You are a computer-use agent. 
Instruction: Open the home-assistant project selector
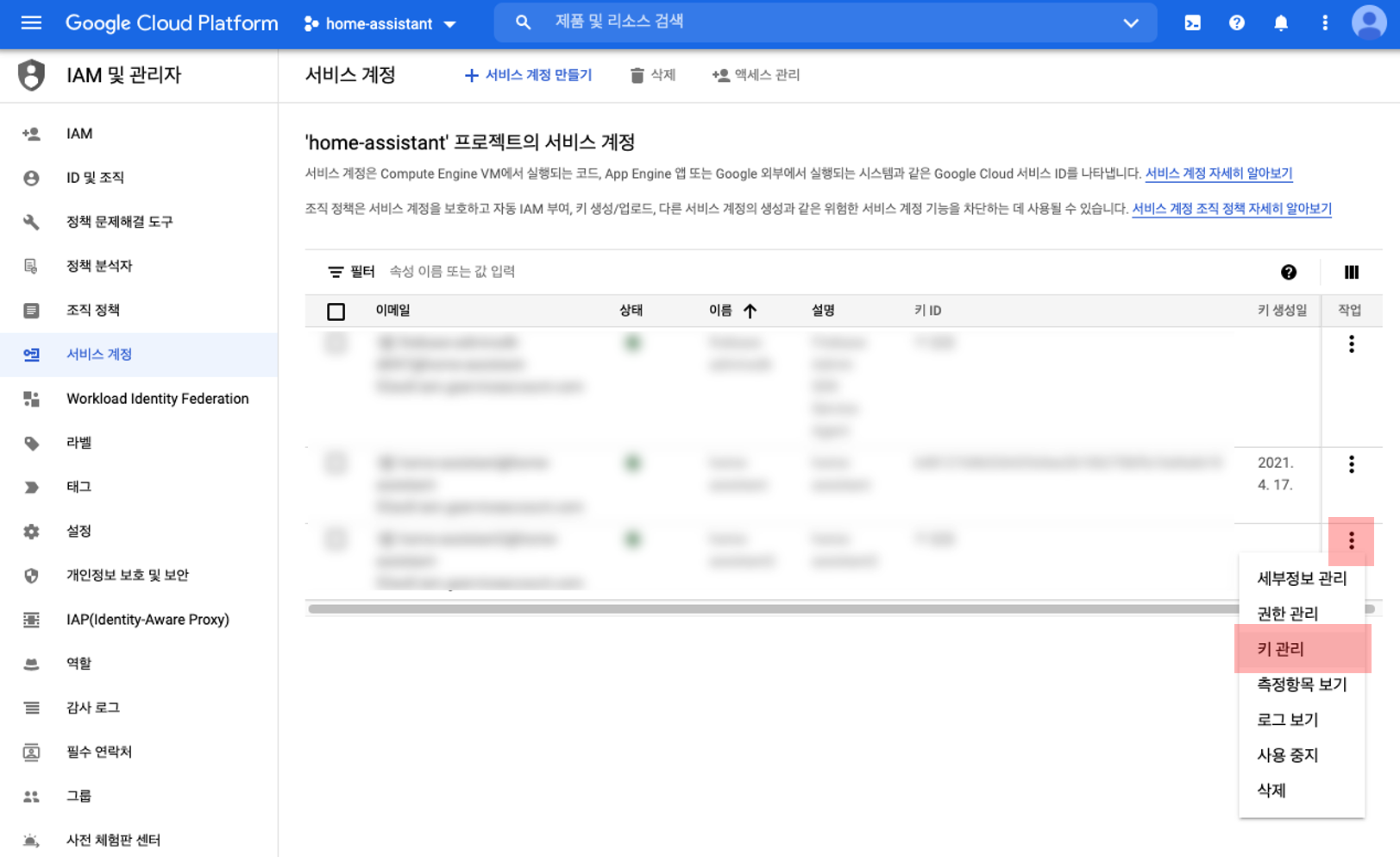[380, 24]
